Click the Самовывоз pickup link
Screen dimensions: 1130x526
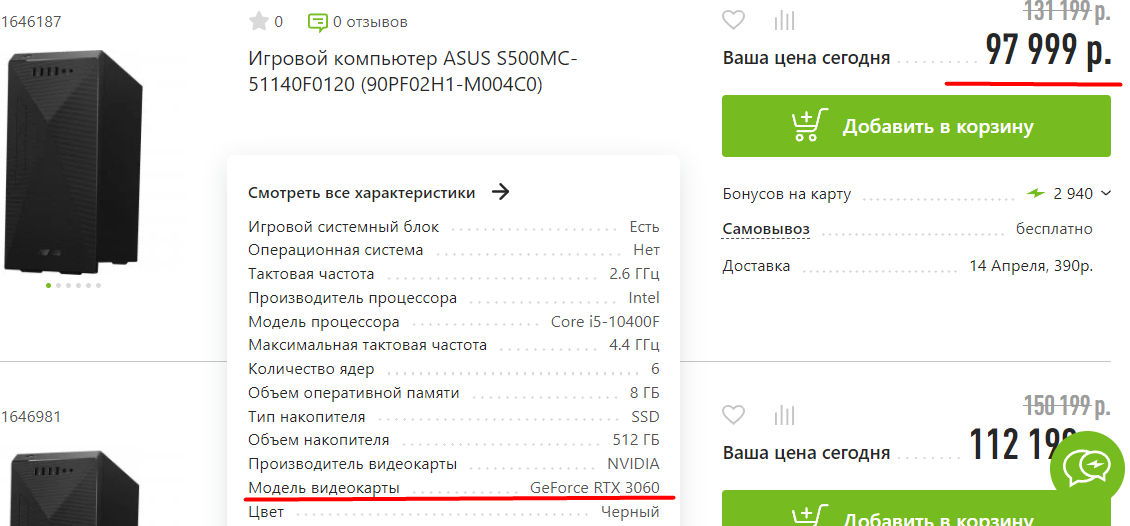(x=766, y=229)
